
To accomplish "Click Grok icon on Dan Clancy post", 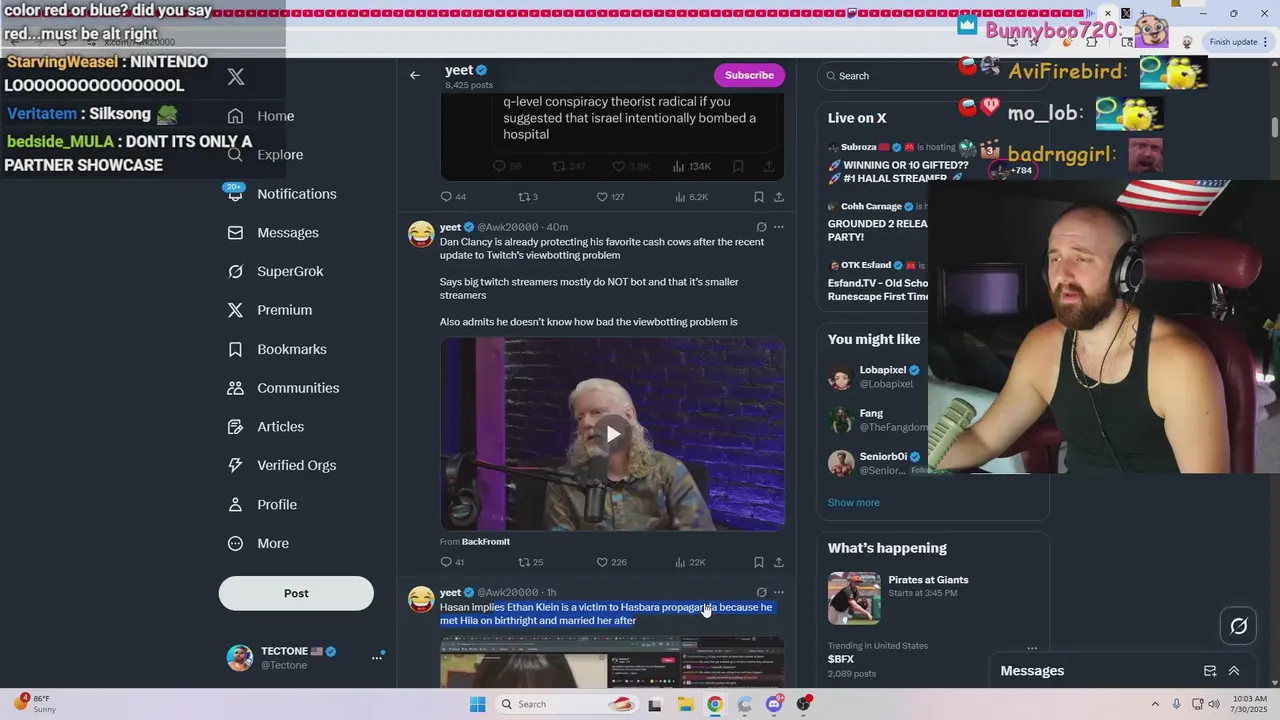I will click(761, 227).
